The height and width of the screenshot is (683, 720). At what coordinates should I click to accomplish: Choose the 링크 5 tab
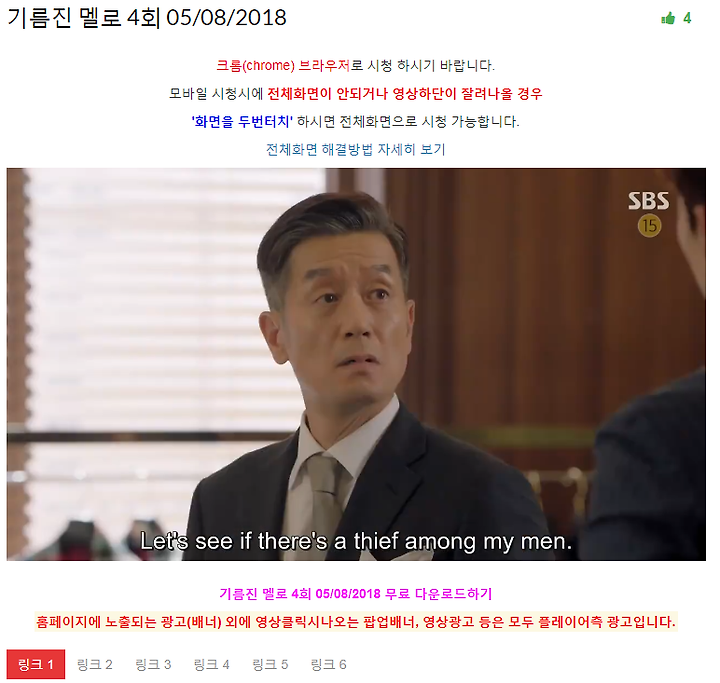click(x=270, y=664)
